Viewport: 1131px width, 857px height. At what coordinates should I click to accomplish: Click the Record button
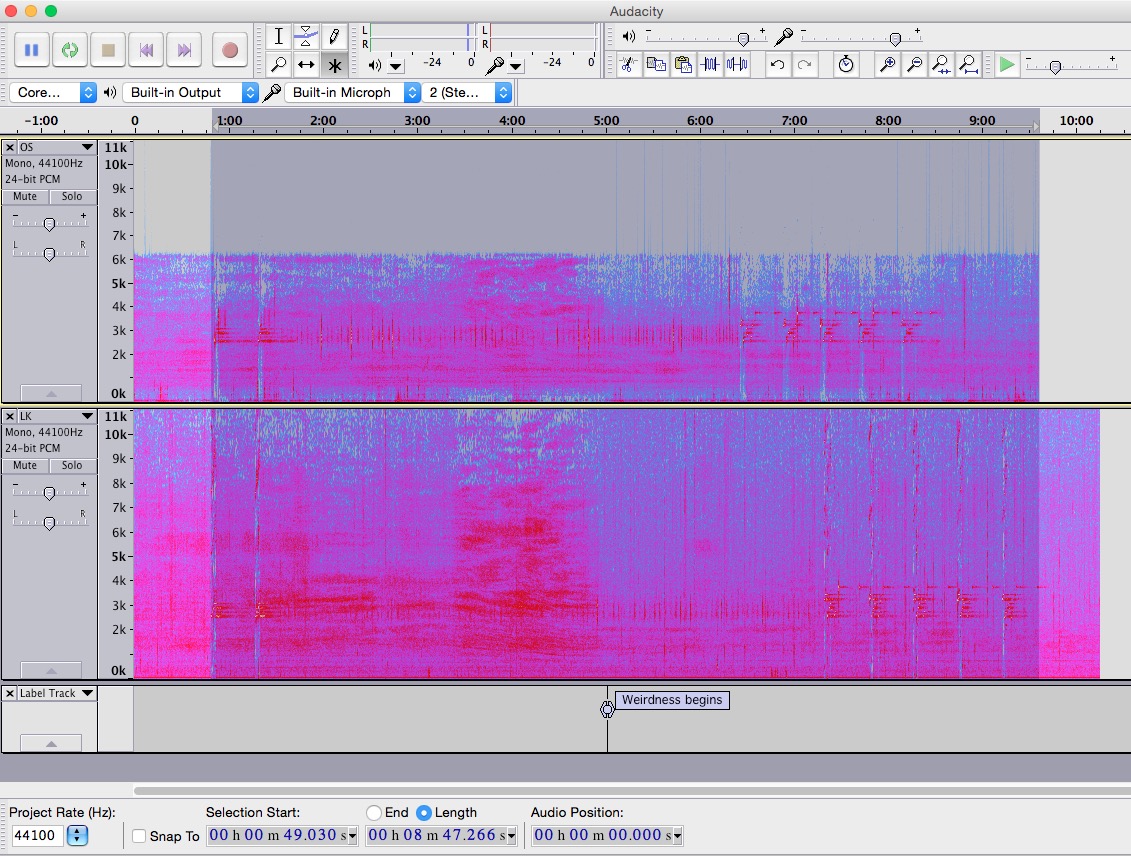(230, 50)
